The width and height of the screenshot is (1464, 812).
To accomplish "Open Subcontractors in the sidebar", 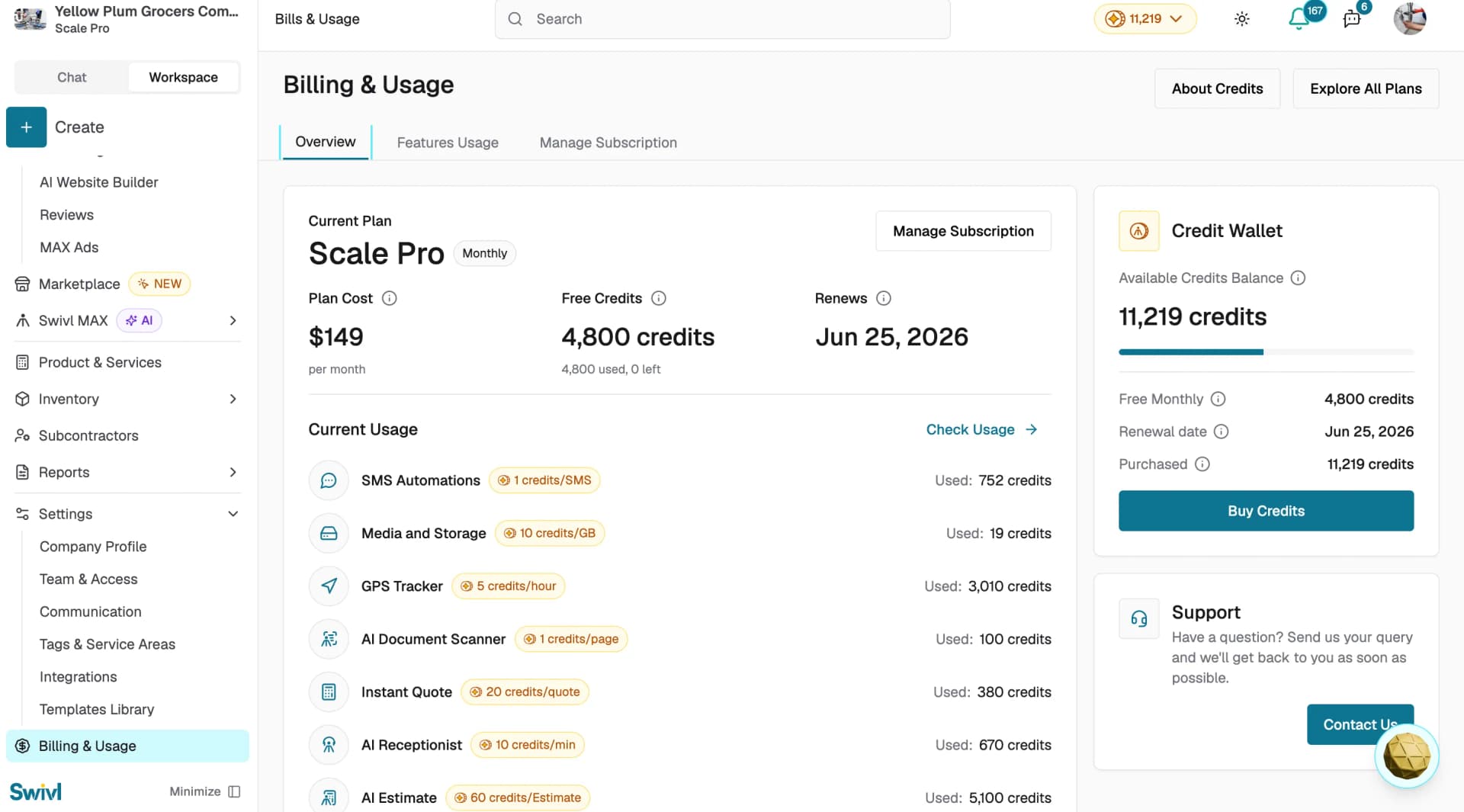I will 88,435.
